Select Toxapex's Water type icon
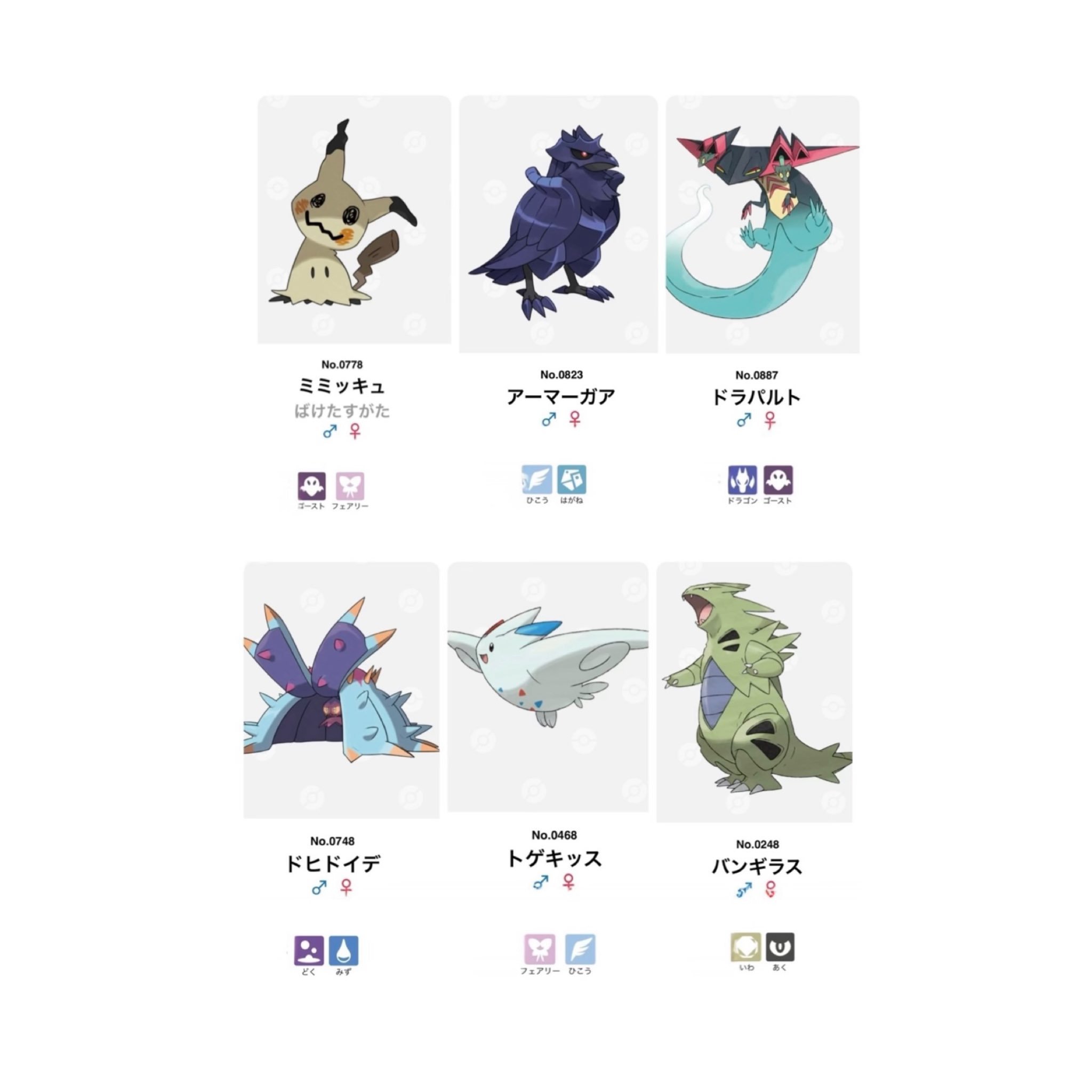 pyautogui.click(x=344, y=951)
